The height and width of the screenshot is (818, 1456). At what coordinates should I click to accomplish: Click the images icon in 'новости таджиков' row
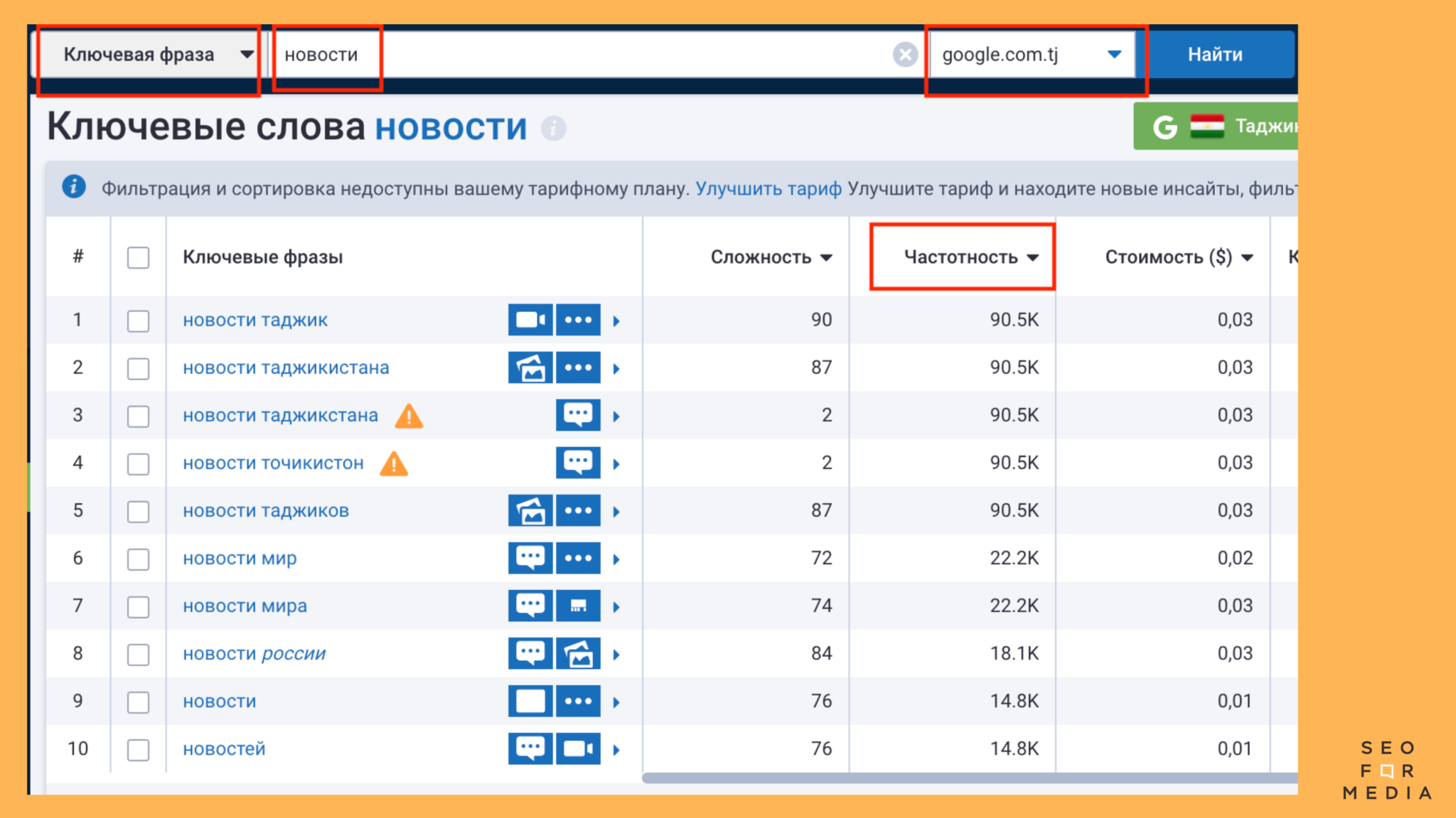point(530,510)
